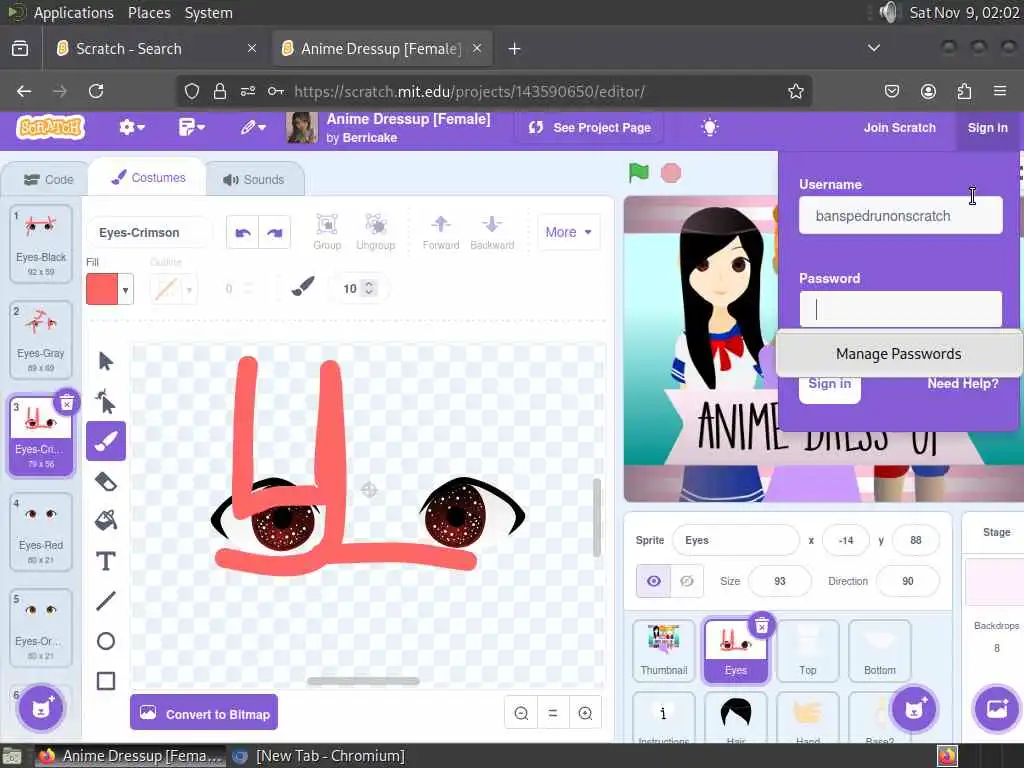Open the browser tab list chevron
This screenshot has height=768, width=1024.
point(873,48)
